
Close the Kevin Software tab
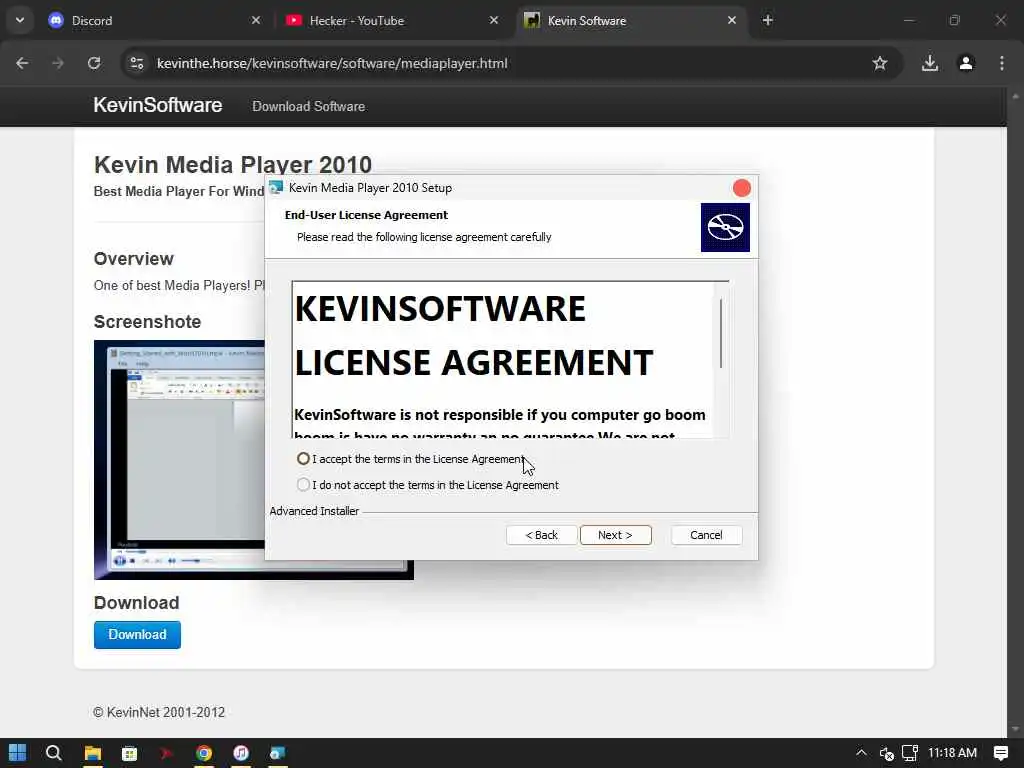pos(731,20)
